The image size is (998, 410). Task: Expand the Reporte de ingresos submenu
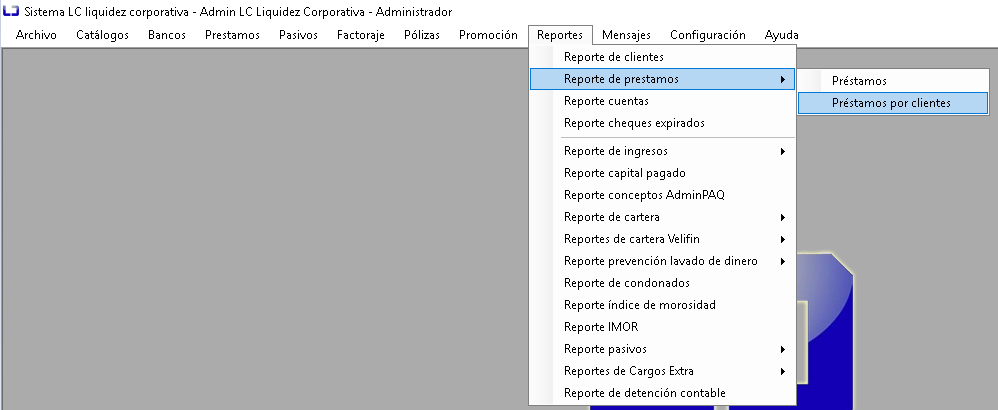(663, 152)
